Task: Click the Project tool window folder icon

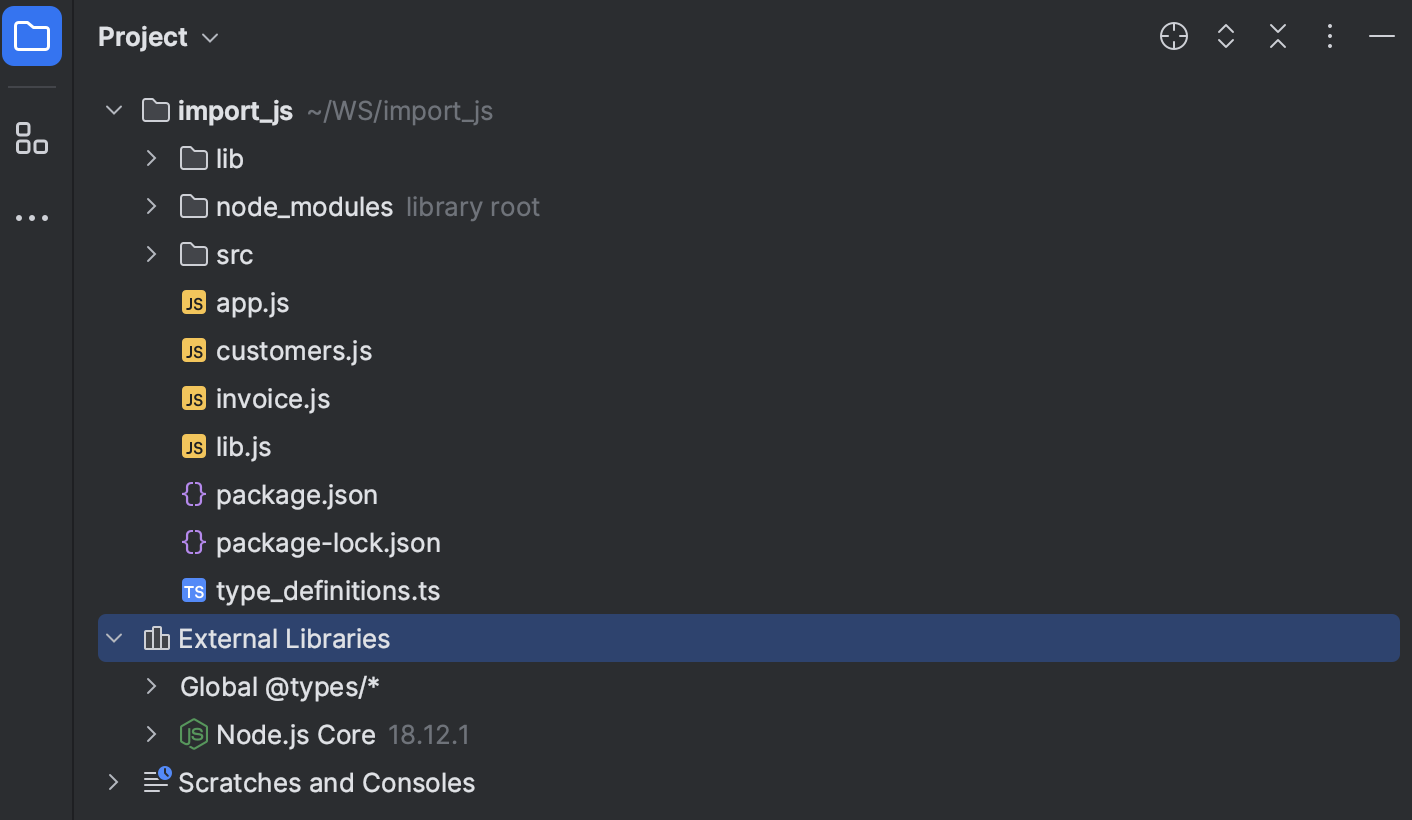Action: 32,36
